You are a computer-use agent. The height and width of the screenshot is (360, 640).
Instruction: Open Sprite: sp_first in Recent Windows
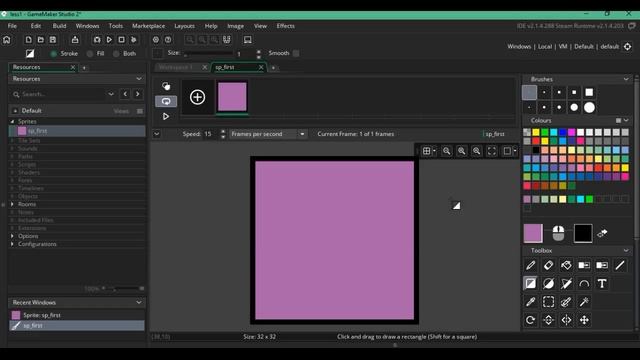click(77, 315)
